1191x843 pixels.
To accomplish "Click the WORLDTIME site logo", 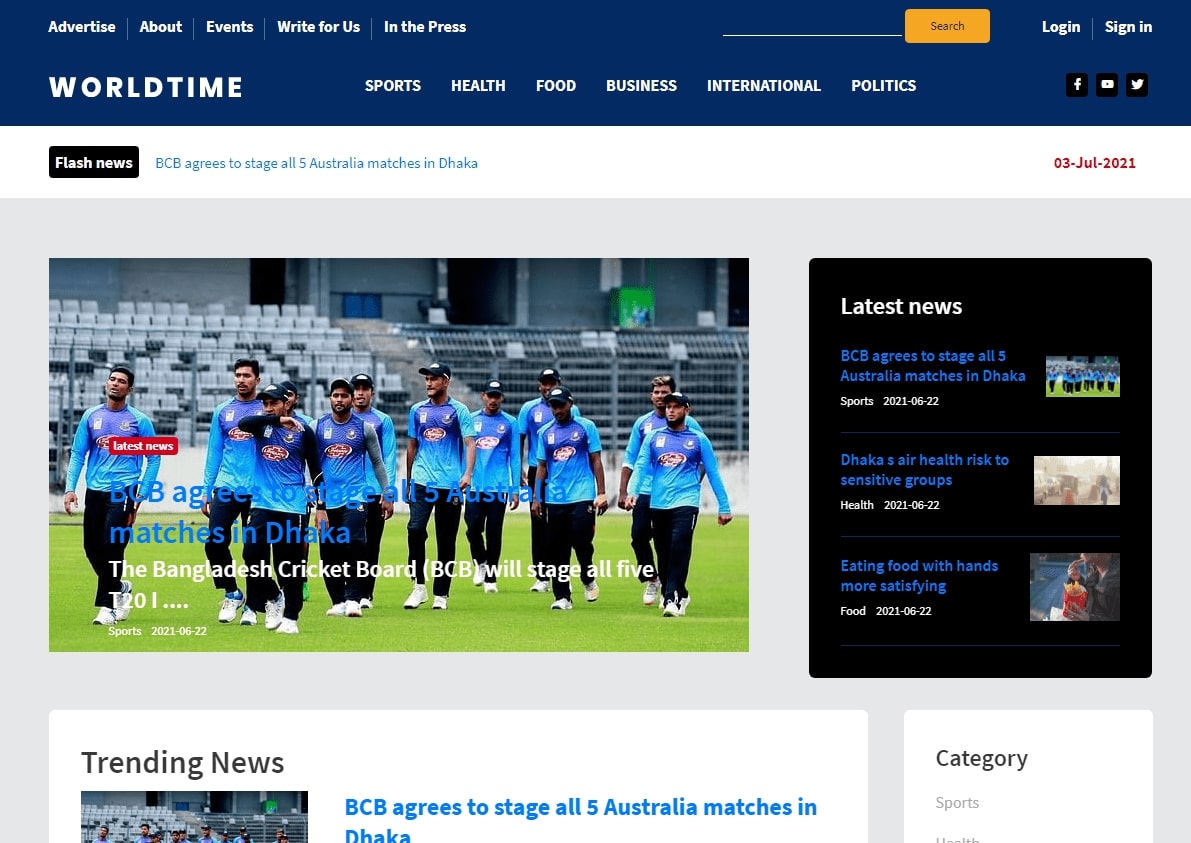I will pyautogui.click(x=145, y=87).
